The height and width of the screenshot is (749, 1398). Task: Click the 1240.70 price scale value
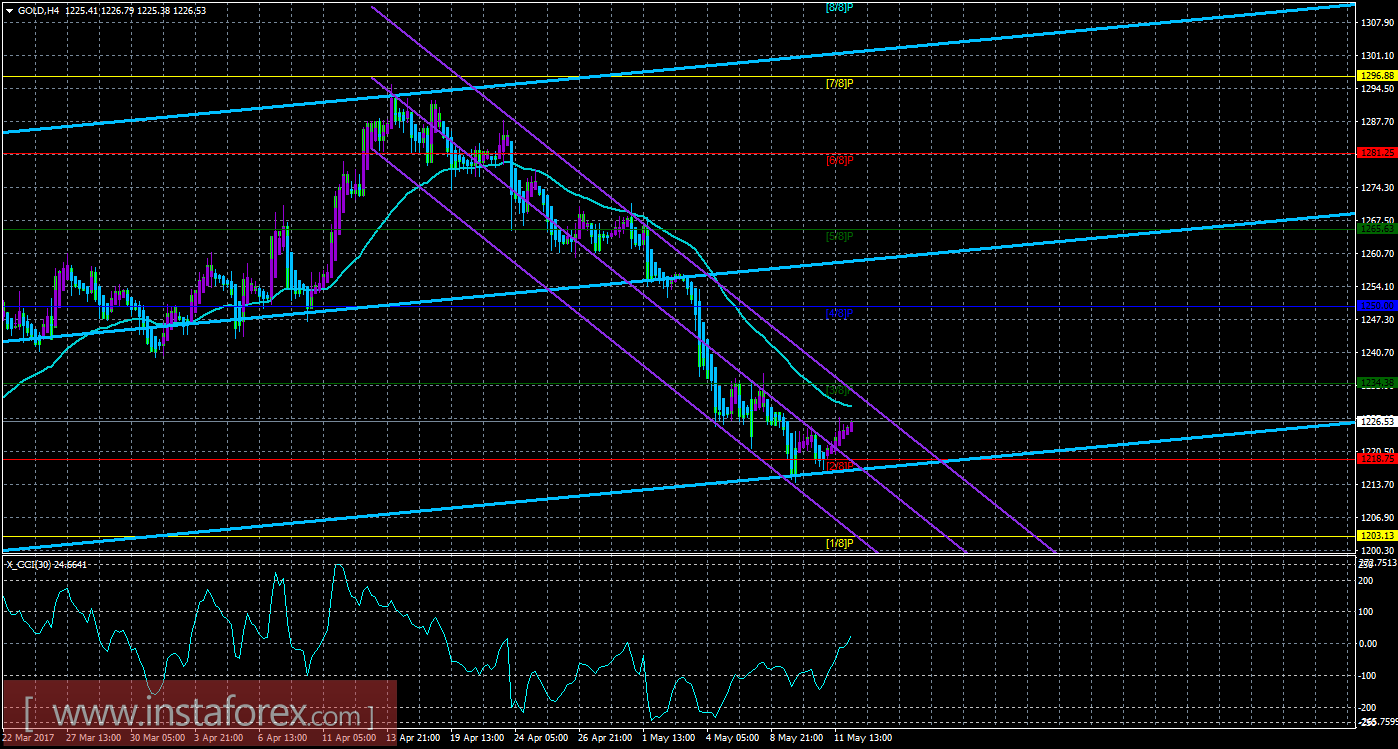[x=1376, y=352]
